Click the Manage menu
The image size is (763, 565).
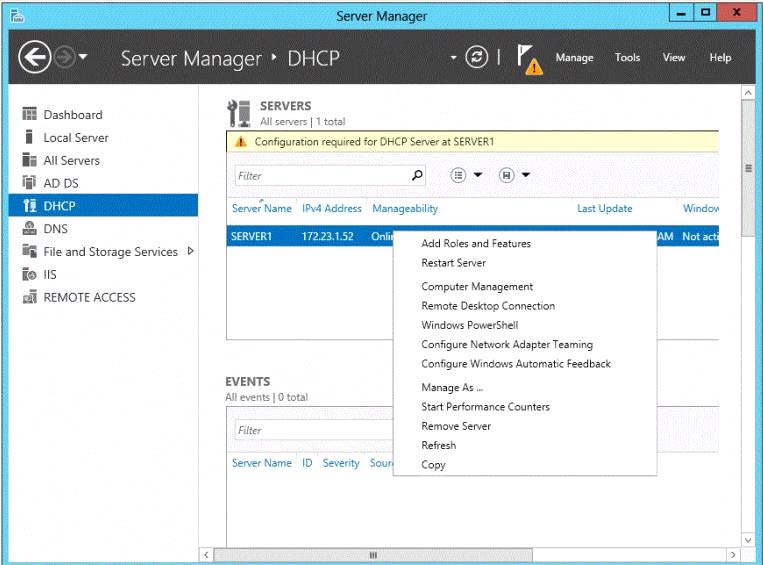(574, 57)
